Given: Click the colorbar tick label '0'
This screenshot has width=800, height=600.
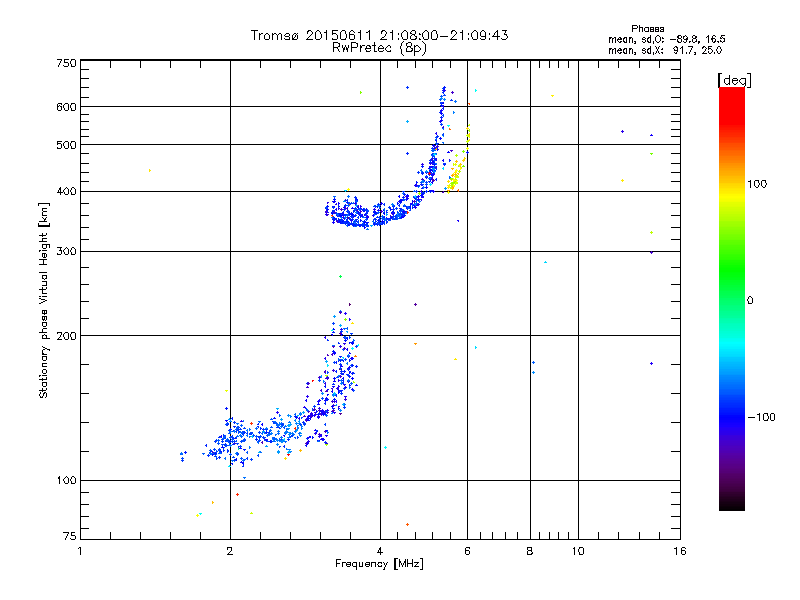Looking at the screenshot, I should coord(749,301).
